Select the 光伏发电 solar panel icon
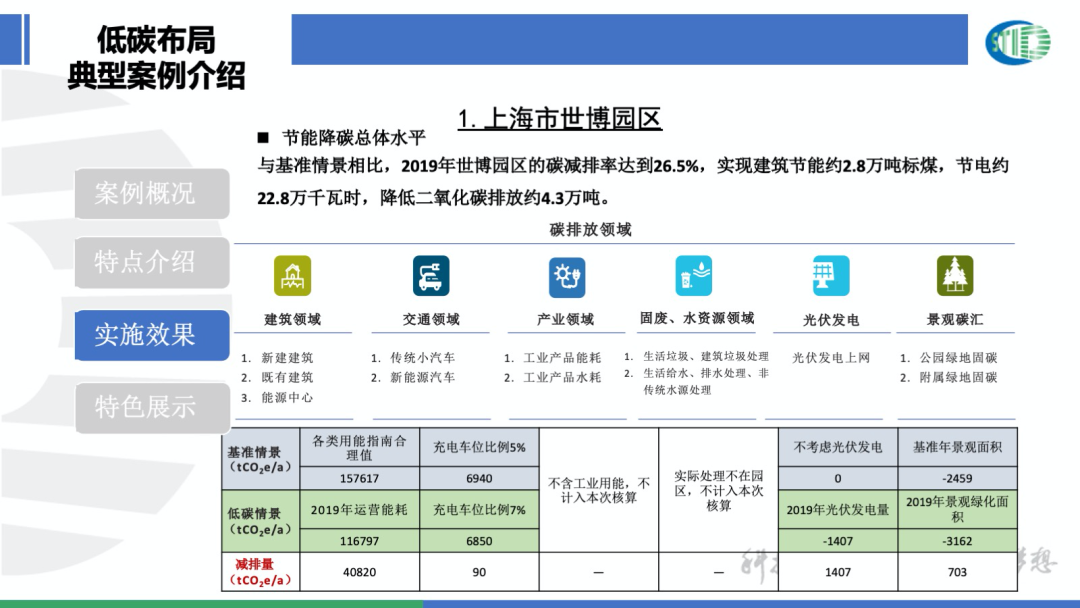Image resolution: width=1080 pixels, height=608 pixels. [x=828, y=276]
